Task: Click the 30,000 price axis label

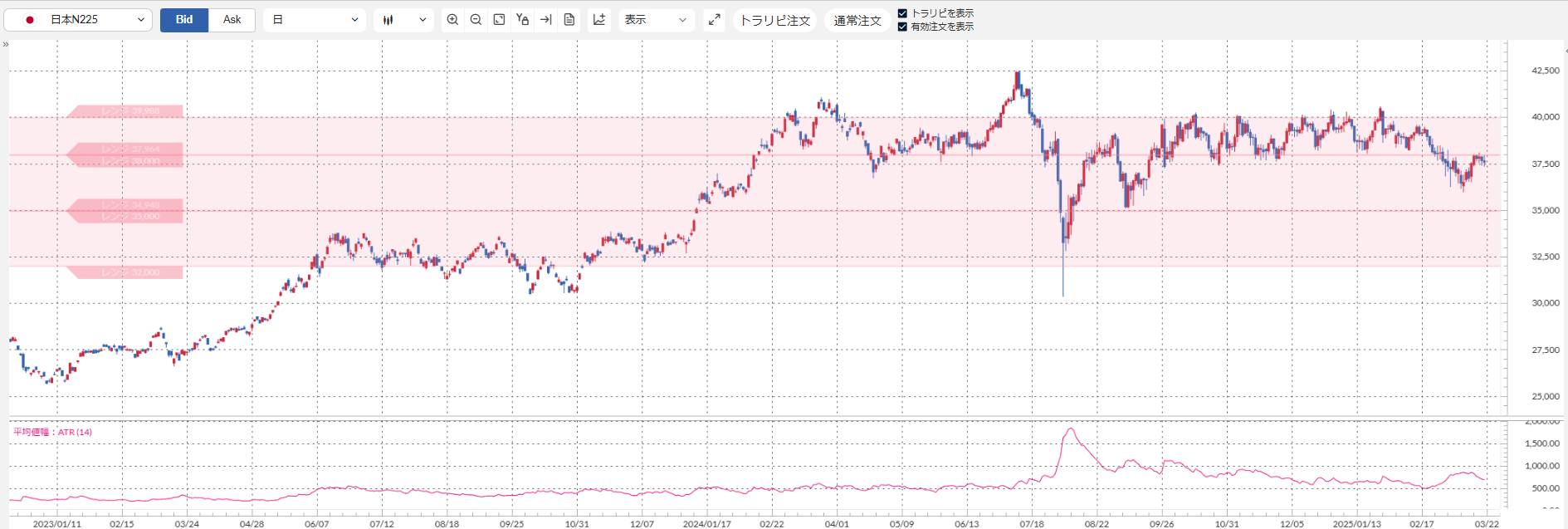Action: click(x=1546, y=303)
